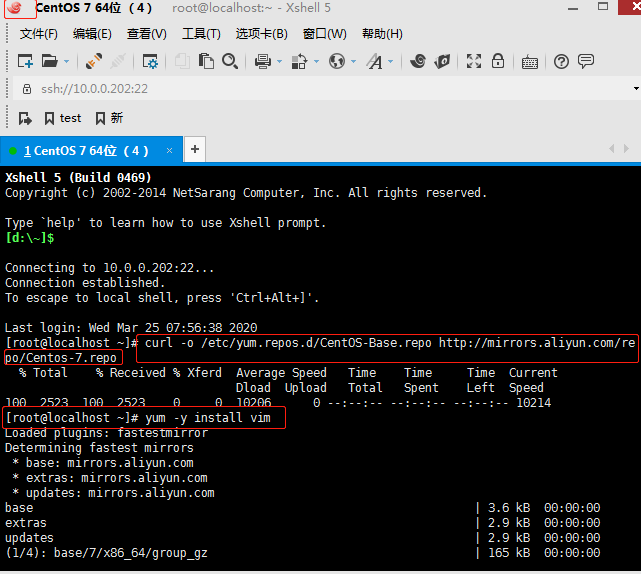Click the add quick button icon
Screen dimensions: 641x574
pyautogui.click(x=25, y=119)
